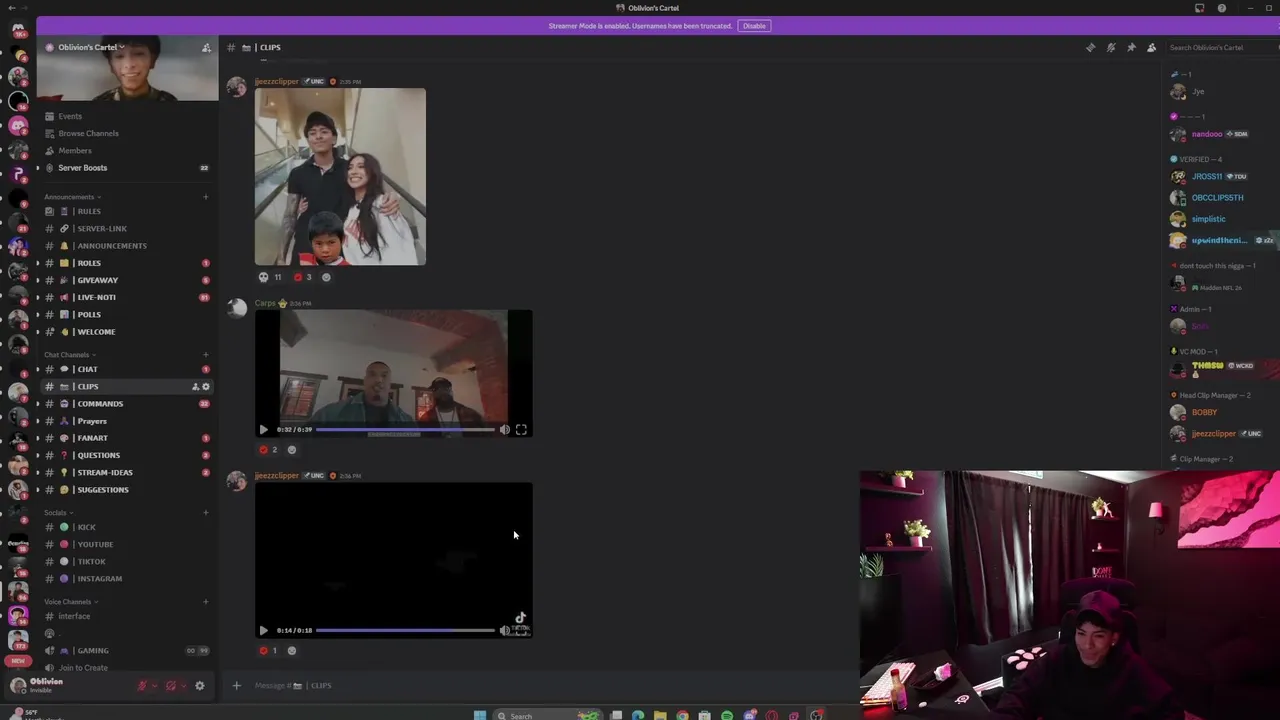Open Discord direct messages home icon
1280x720 pixels.
click(x=18, y=31)
